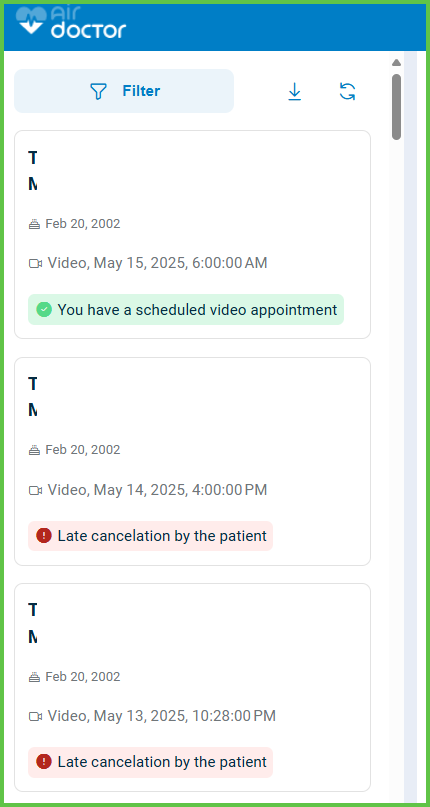Viewport: 430px width, 807px height.
Task: Open the May 13, 2025 10:28 PM appointment card
Action: [192, 687]
